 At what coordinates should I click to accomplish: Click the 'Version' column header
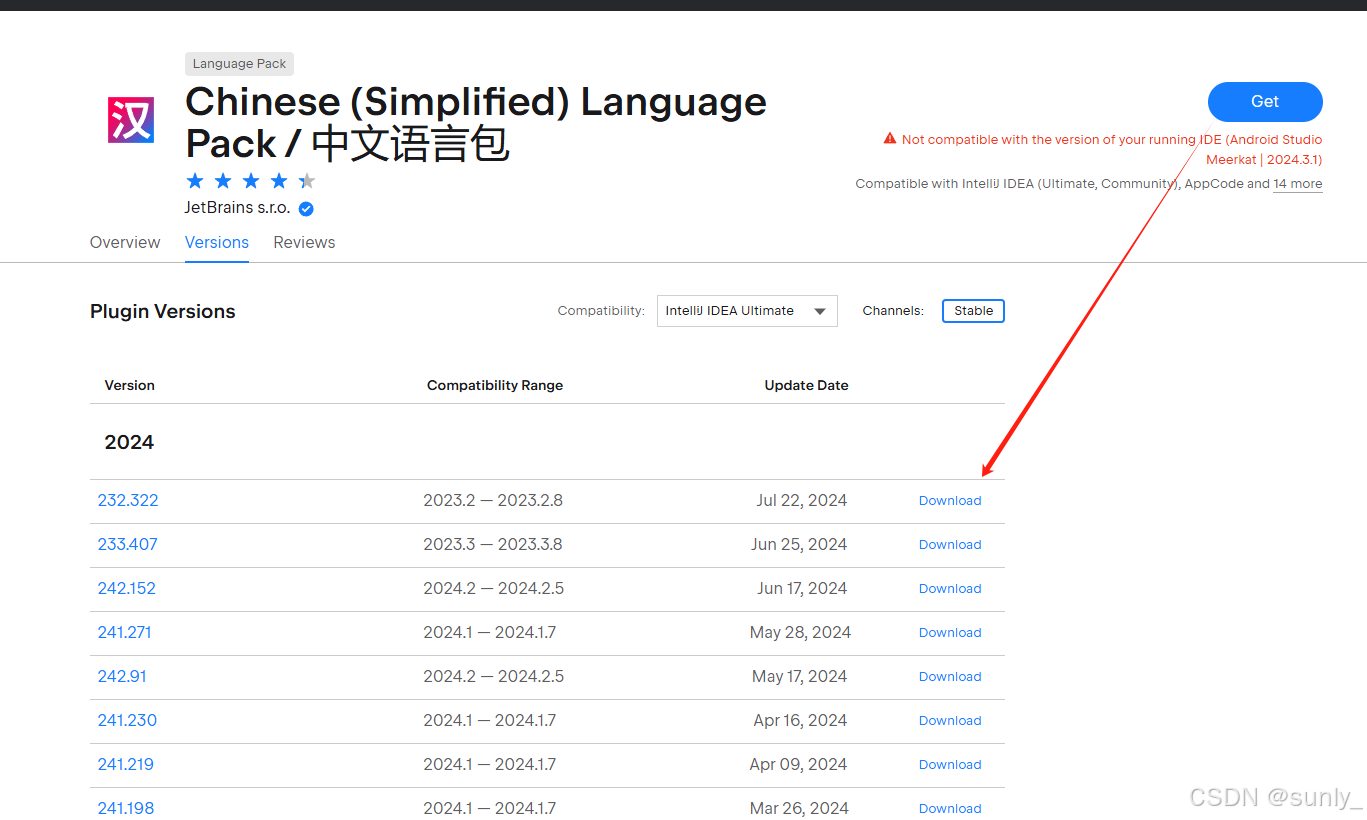pyautogui.click(x=130, y=385)
